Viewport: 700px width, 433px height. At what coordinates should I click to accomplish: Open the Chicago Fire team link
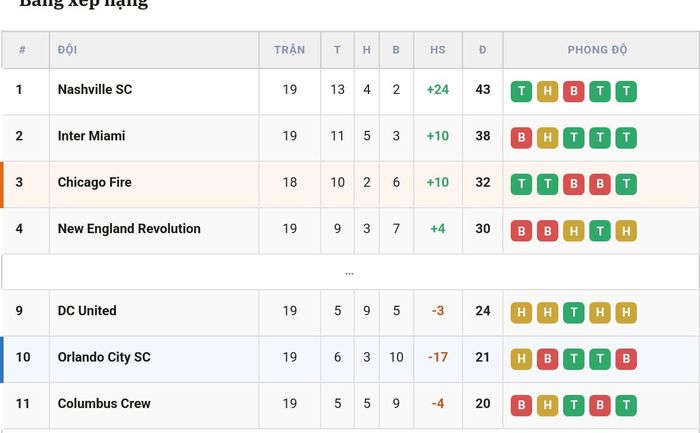click(95, 182)
